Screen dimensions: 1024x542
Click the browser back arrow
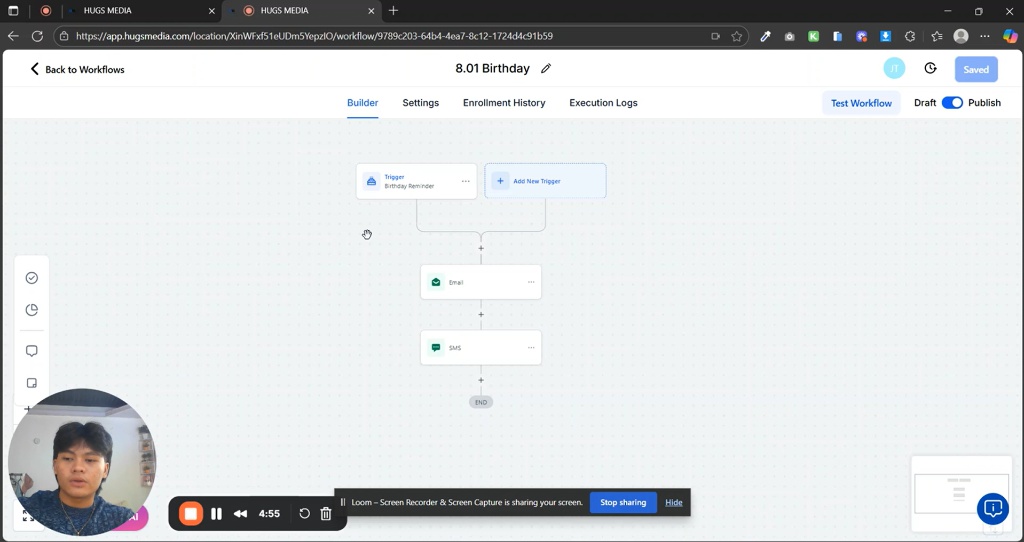pos(13,36)
